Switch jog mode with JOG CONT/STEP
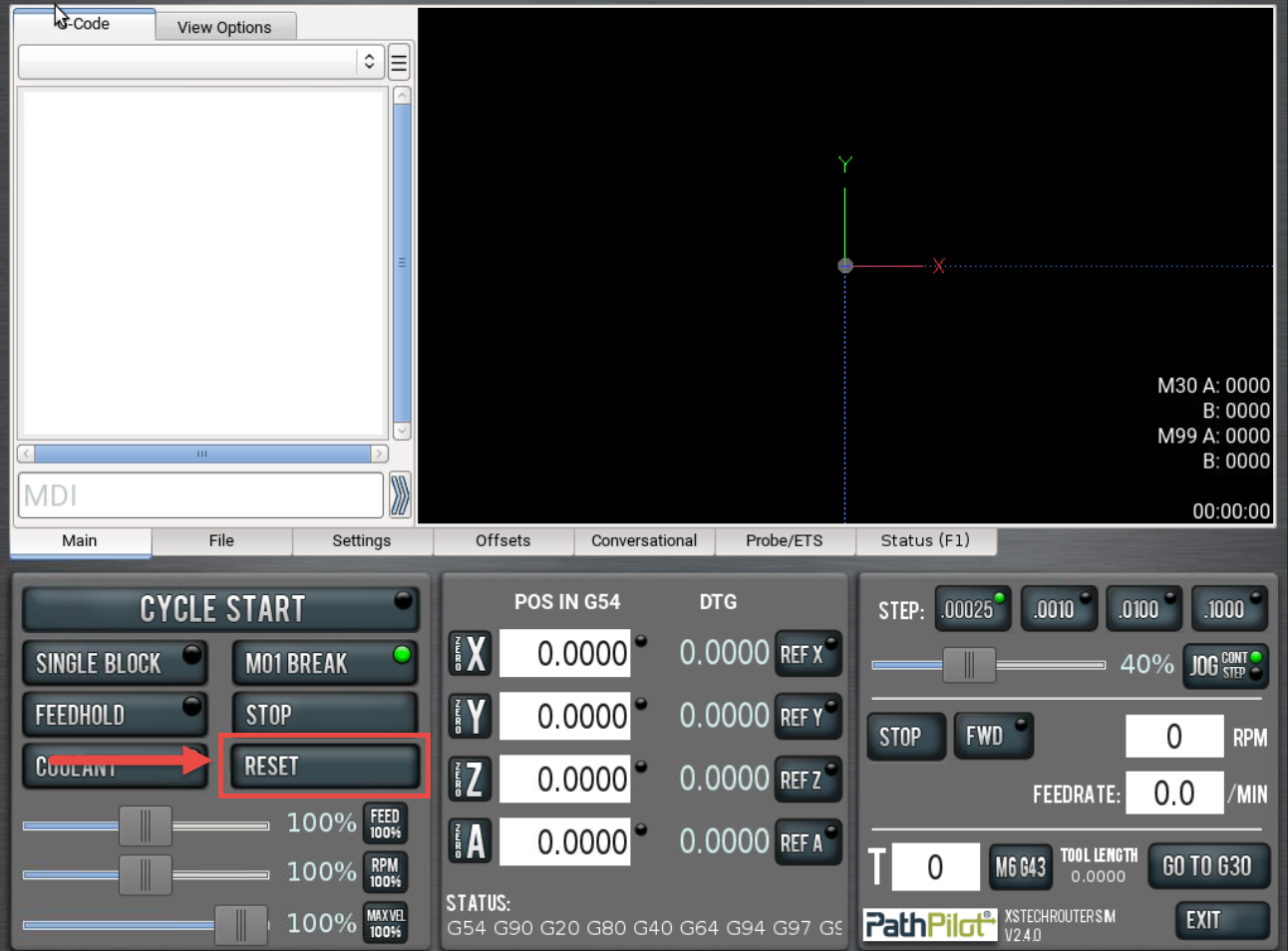This screenshot has width=1288, height=951. point(1225,665)
